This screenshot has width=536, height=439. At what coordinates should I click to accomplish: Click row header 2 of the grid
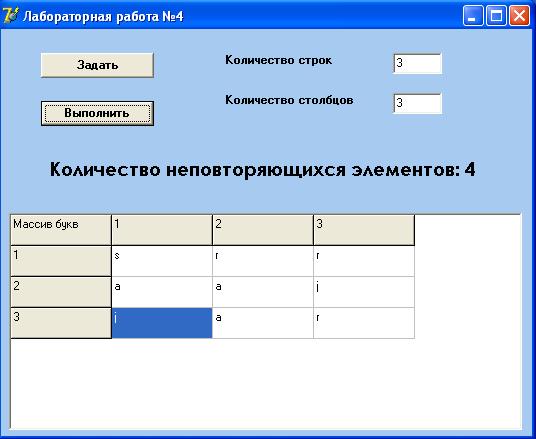click(x=61, y=292)
